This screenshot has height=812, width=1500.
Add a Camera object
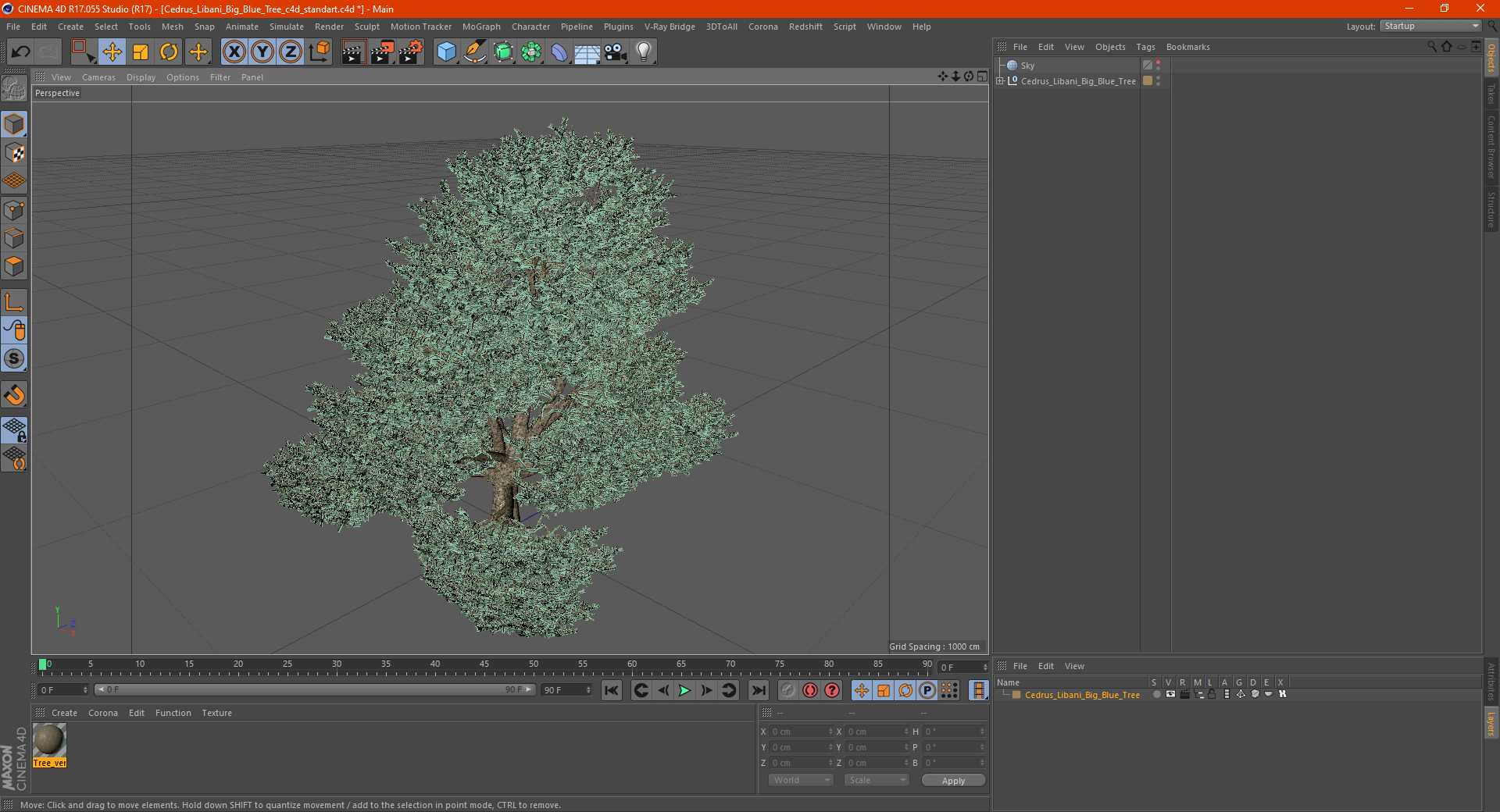pyautogui.click(x=616, y=52)
